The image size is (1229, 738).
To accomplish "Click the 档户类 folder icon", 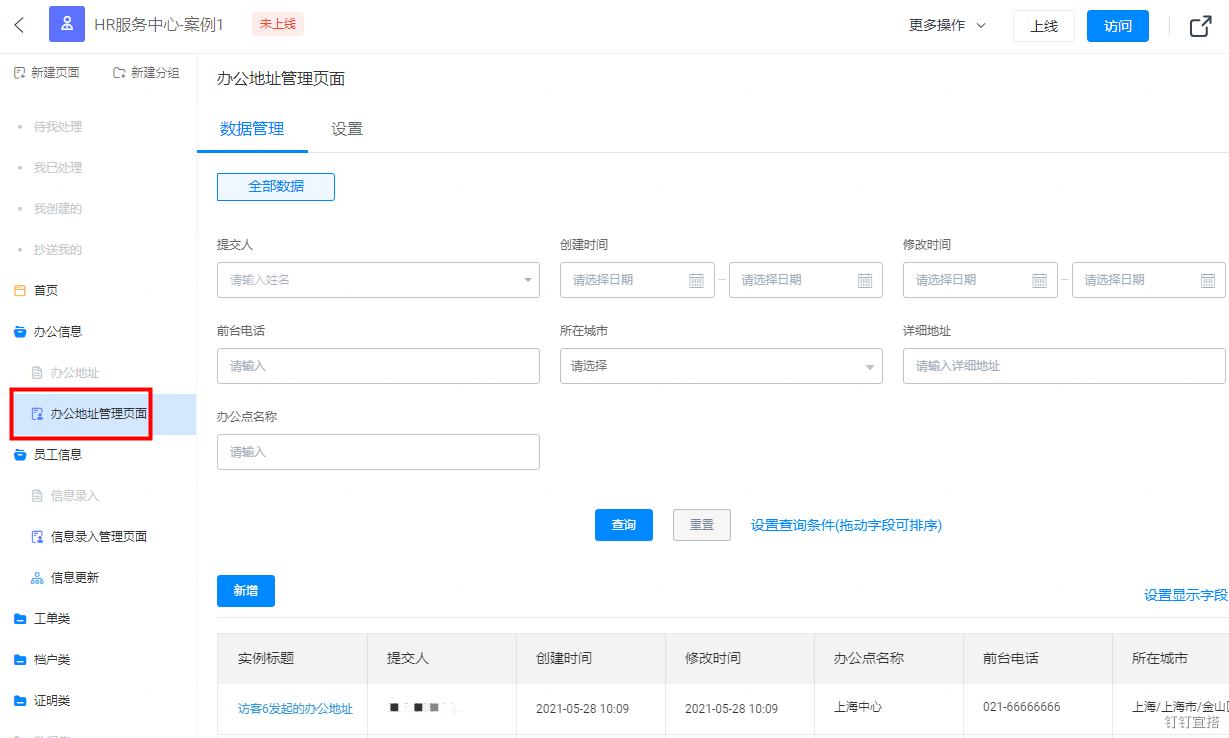I will 19,660.
